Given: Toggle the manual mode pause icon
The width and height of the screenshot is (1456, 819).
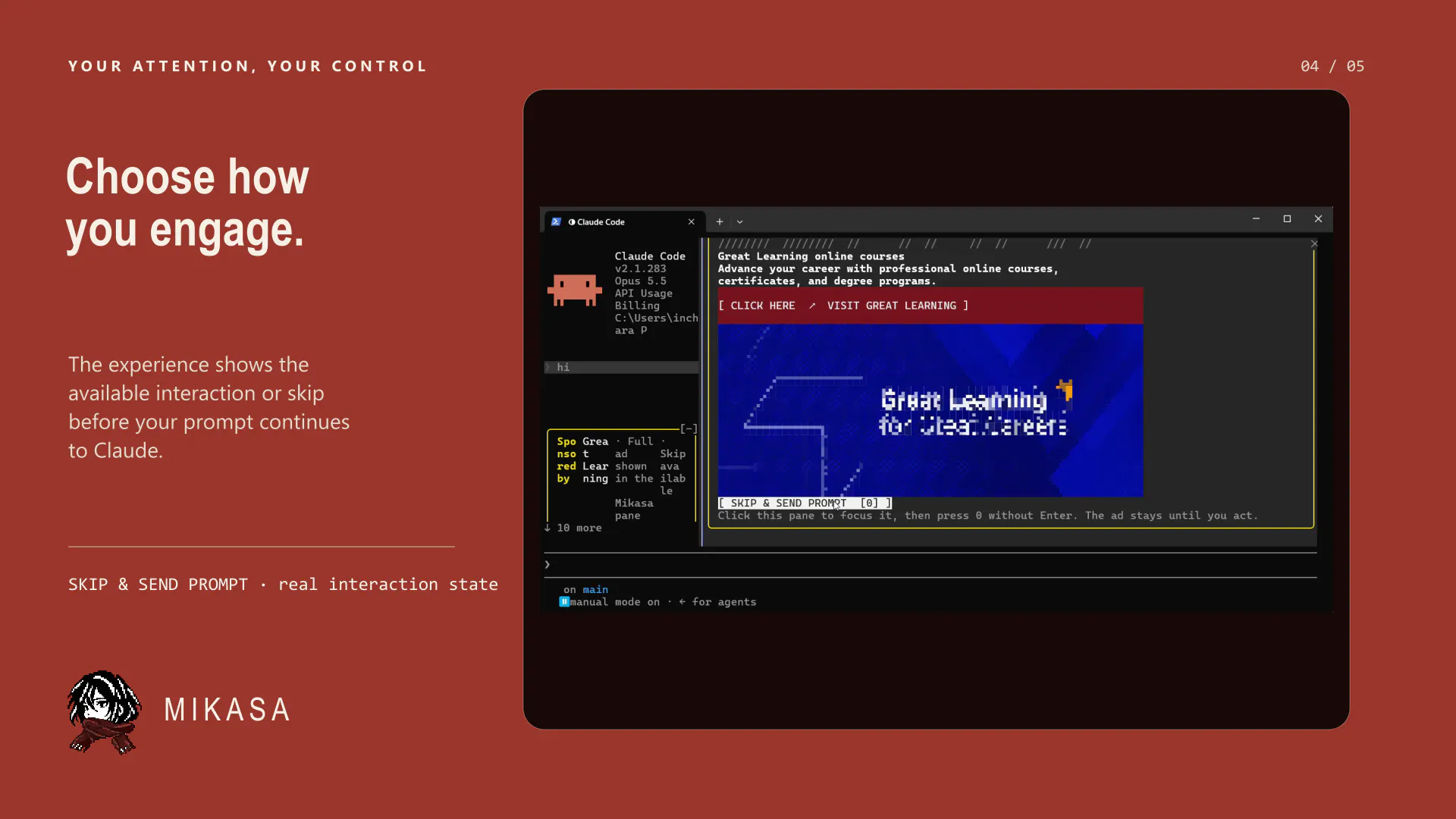Looking at the screenshot, I should [x=564, y=602].
